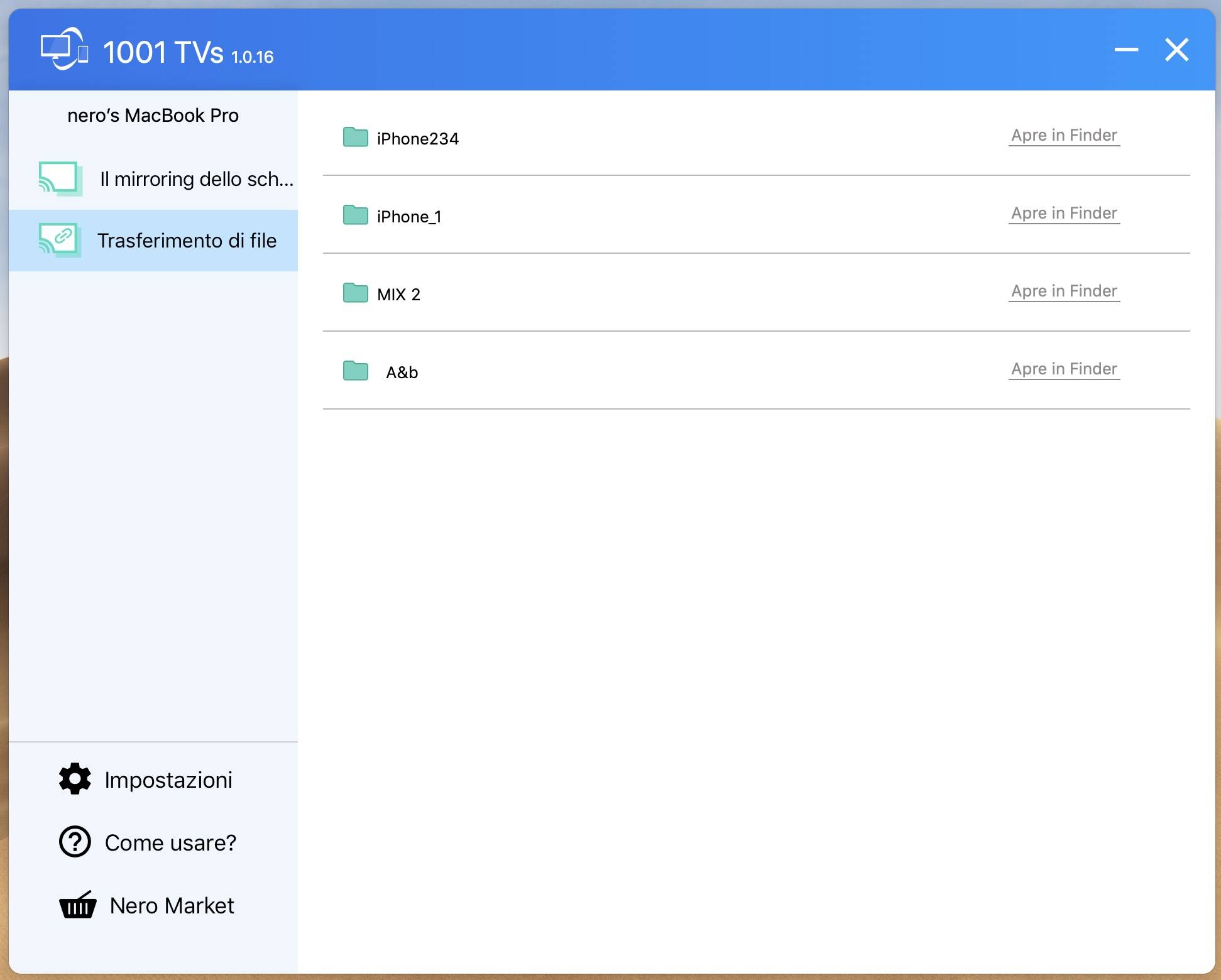
Task: Click the iPhone234 folder icon
Action: click(x=356, y=136)
